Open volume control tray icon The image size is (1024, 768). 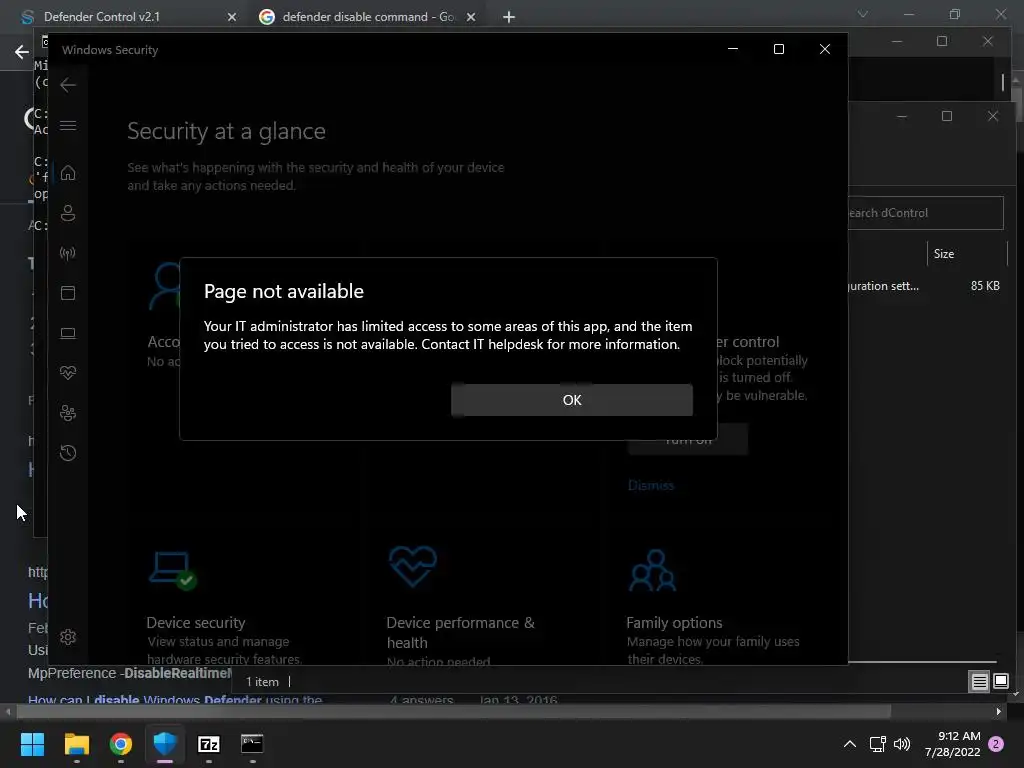[x=902, y=744]
